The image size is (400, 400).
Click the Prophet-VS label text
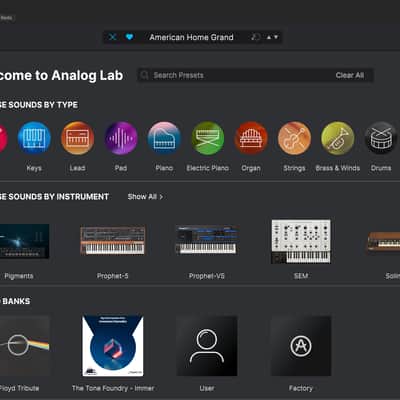(x=207, y=276)
